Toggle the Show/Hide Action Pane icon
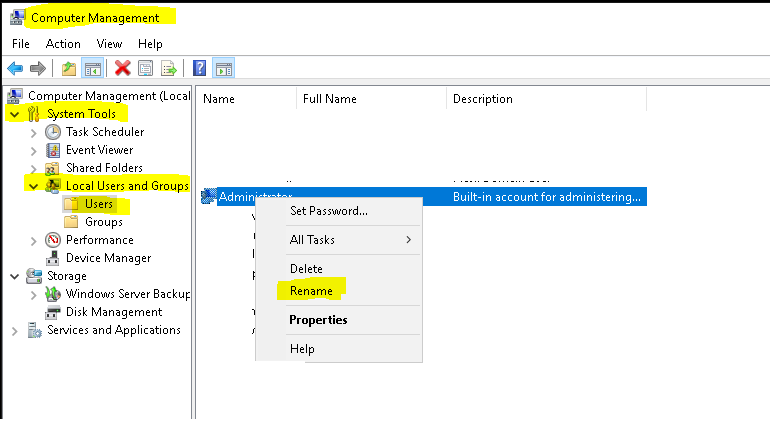Image resolution: width=770 pixels, height=436 pixels. click(224, 69)
